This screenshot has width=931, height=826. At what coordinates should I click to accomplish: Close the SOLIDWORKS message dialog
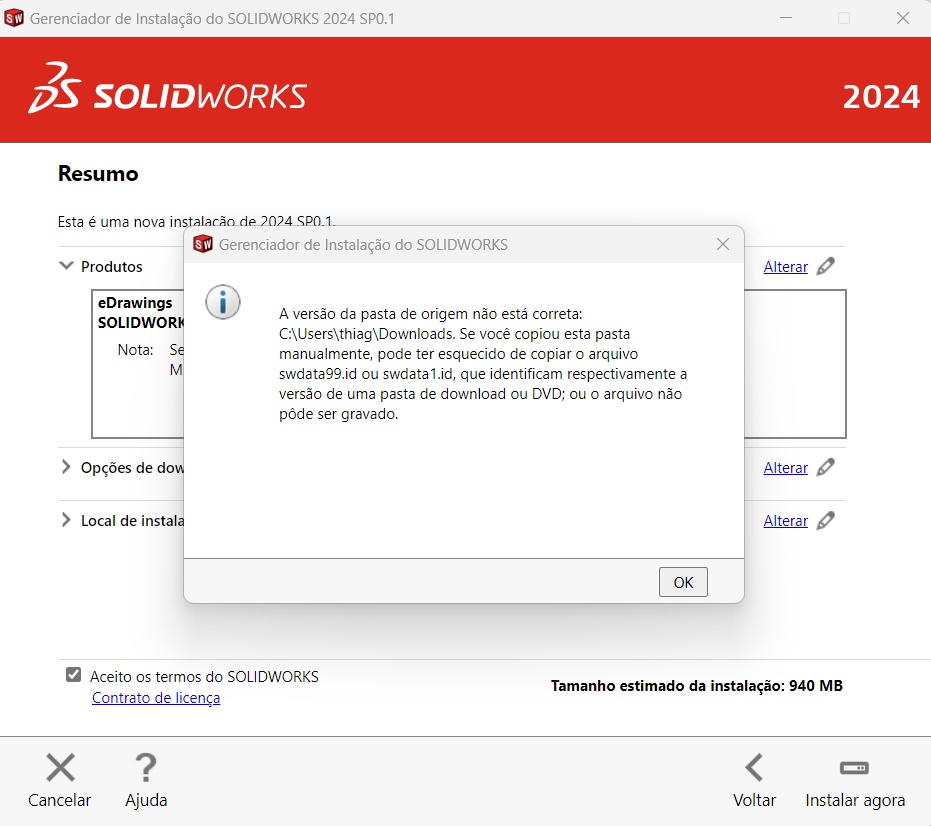(x=723, y=244)
